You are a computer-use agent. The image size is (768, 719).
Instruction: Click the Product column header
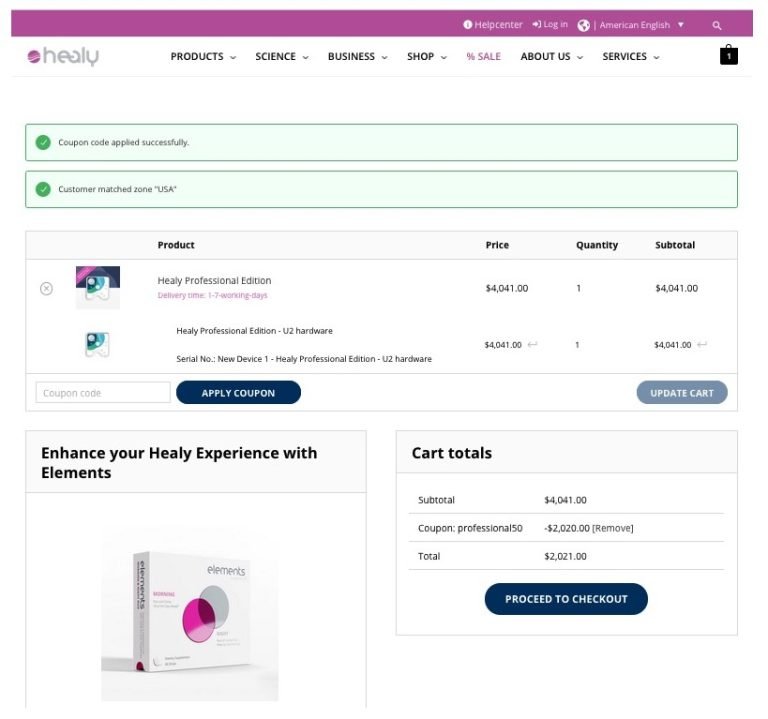(x=176, y=245)
